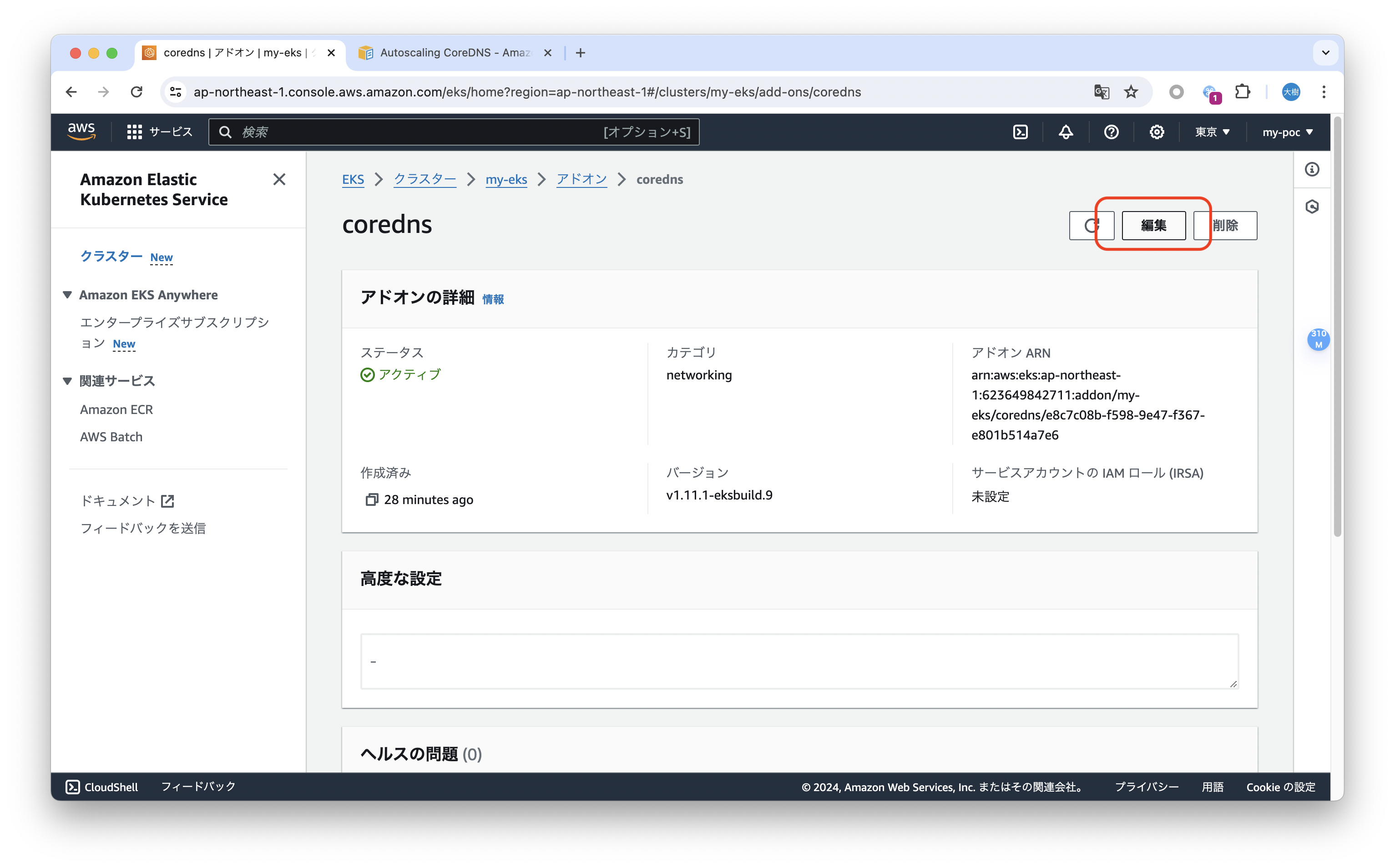Open the settings gear icon
The width and height of the screenshot is (1395, 868).
pyautogui.click(x=1156, y=132)
